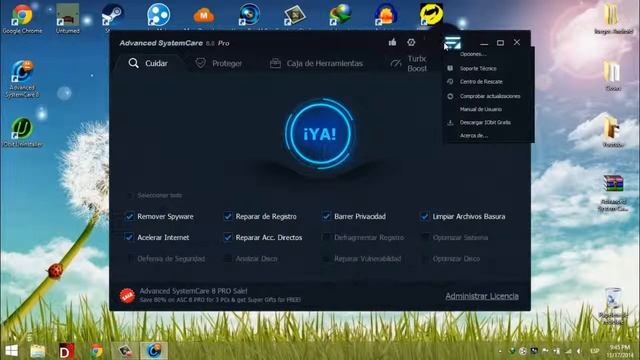The image size is (640, 360).
Task: Launch the IObit Uninstaller desktop icon
Action: [x=22, y=132]
